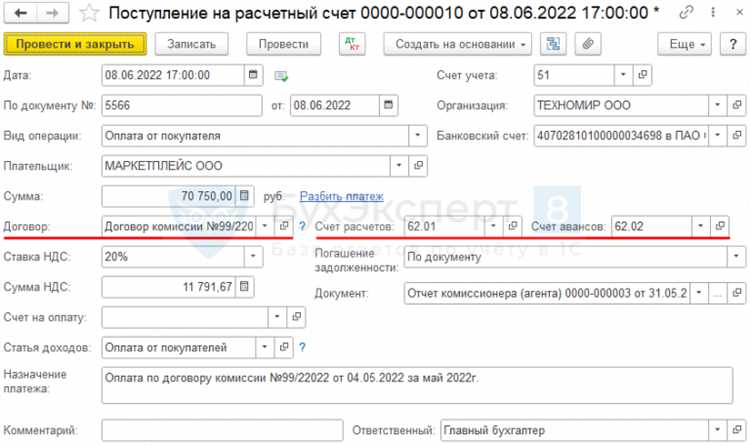Click the empty Комментарий field
This screenshot has height=445, width=750.
[222, 430]
